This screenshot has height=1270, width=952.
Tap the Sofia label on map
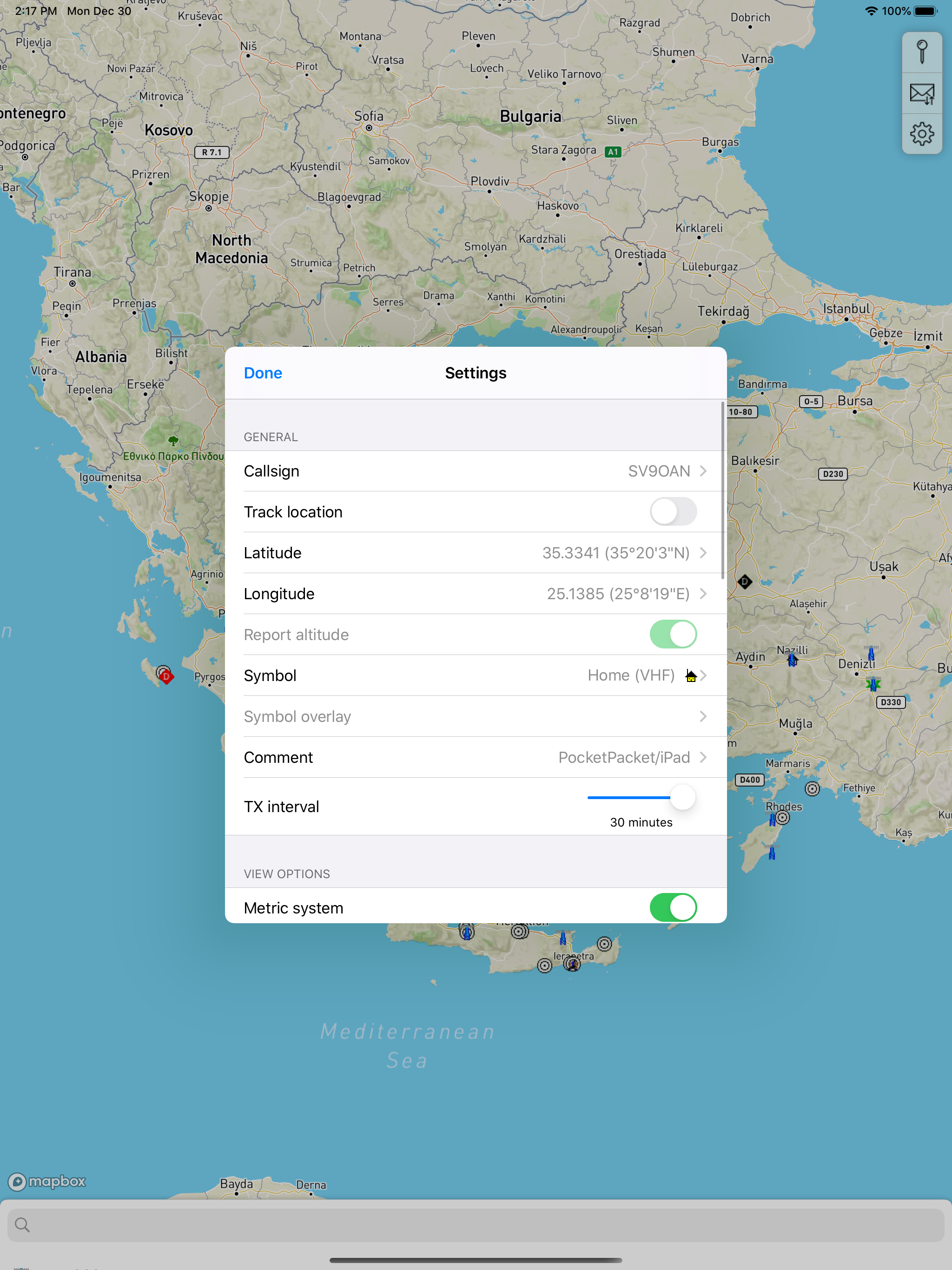point(368,116)
